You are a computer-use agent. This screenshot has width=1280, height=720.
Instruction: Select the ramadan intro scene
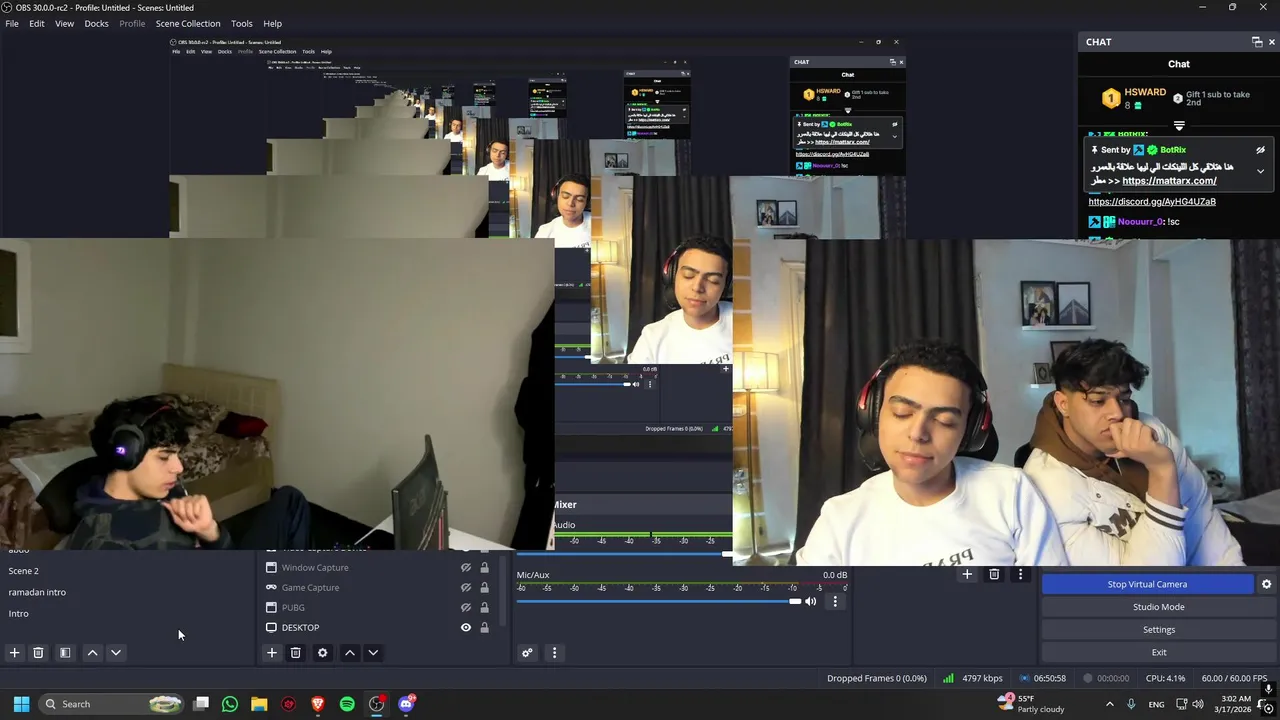pos(37,592)
